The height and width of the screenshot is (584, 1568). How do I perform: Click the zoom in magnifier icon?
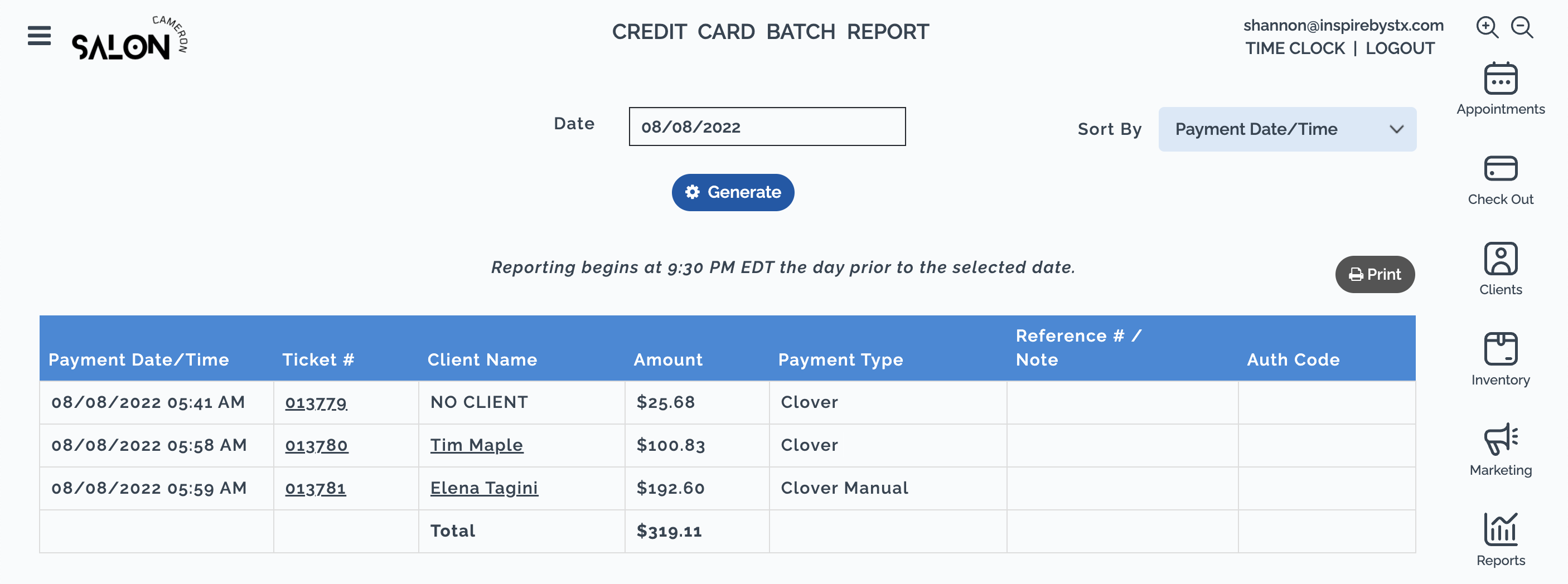(x=1487, y=27)
